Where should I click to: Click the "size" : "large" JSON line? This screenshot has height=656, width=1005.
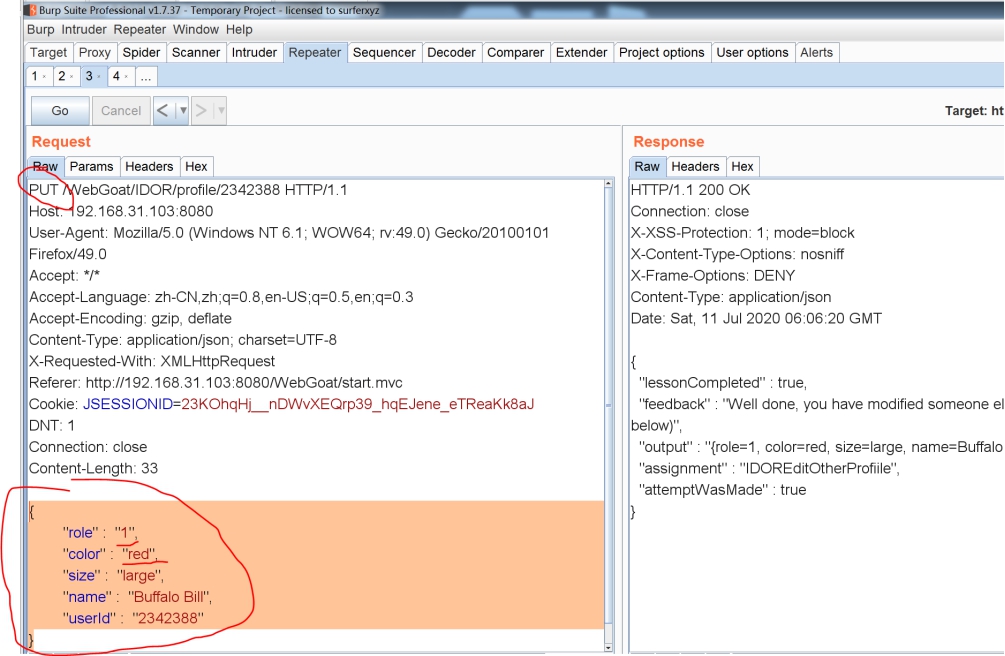113,576
